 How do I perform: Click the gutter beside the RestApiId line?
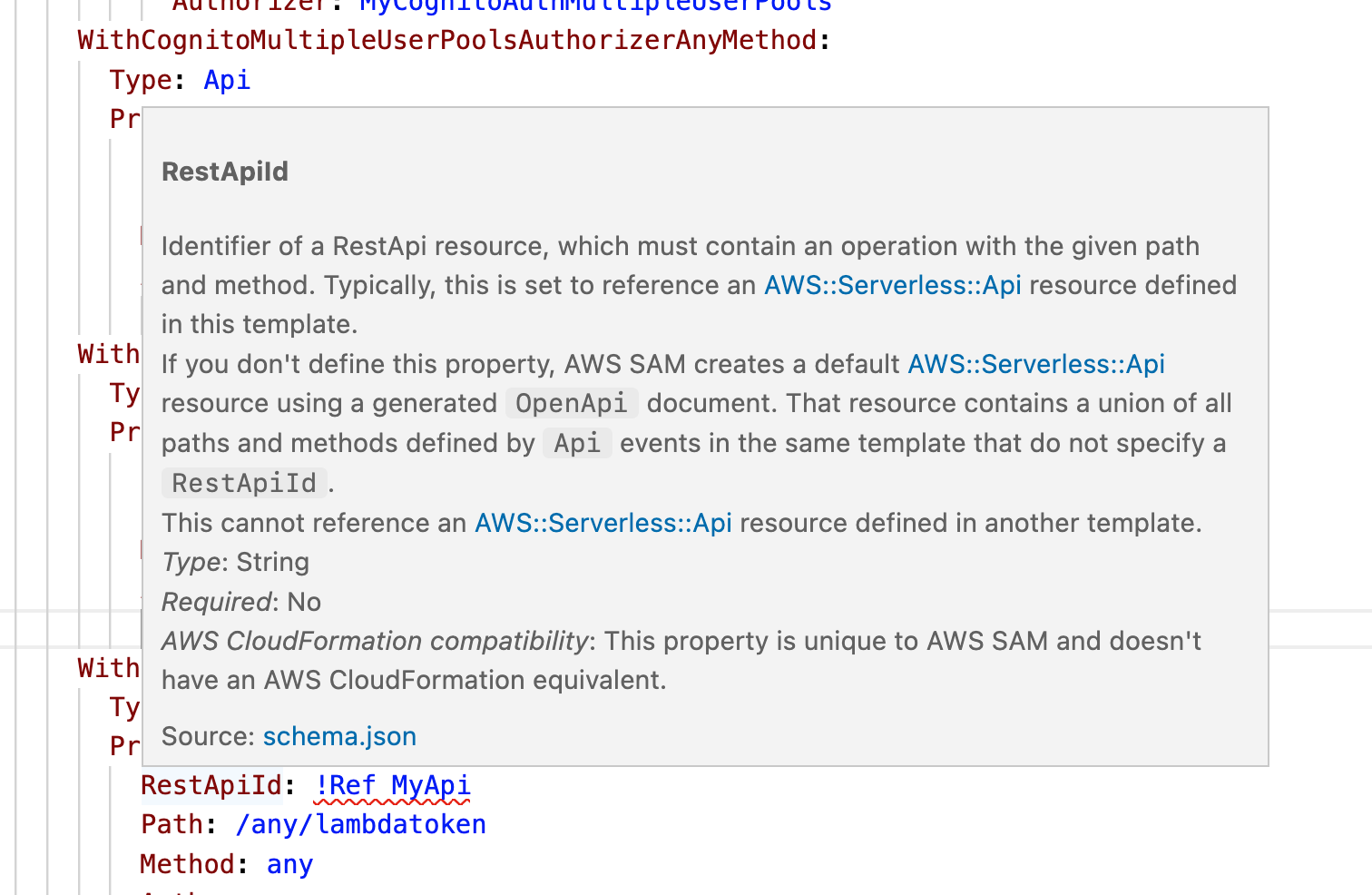pos(54,785)
